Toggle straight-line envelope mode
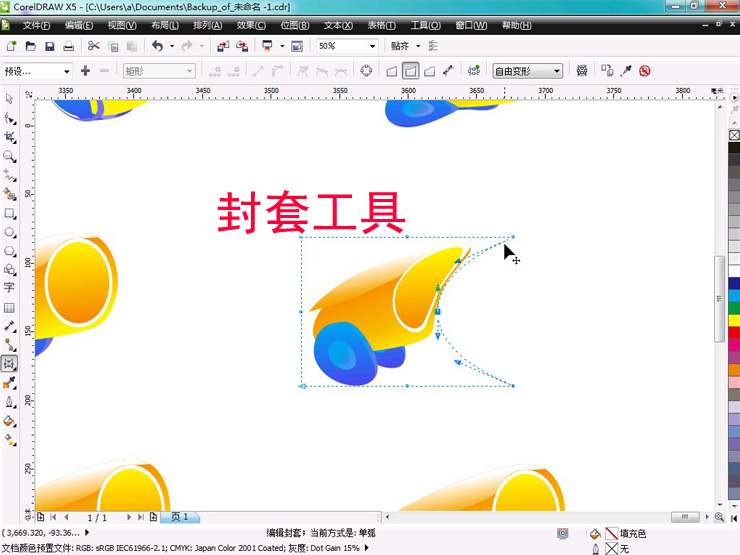 pyautogui.click(x=391, y=71)
